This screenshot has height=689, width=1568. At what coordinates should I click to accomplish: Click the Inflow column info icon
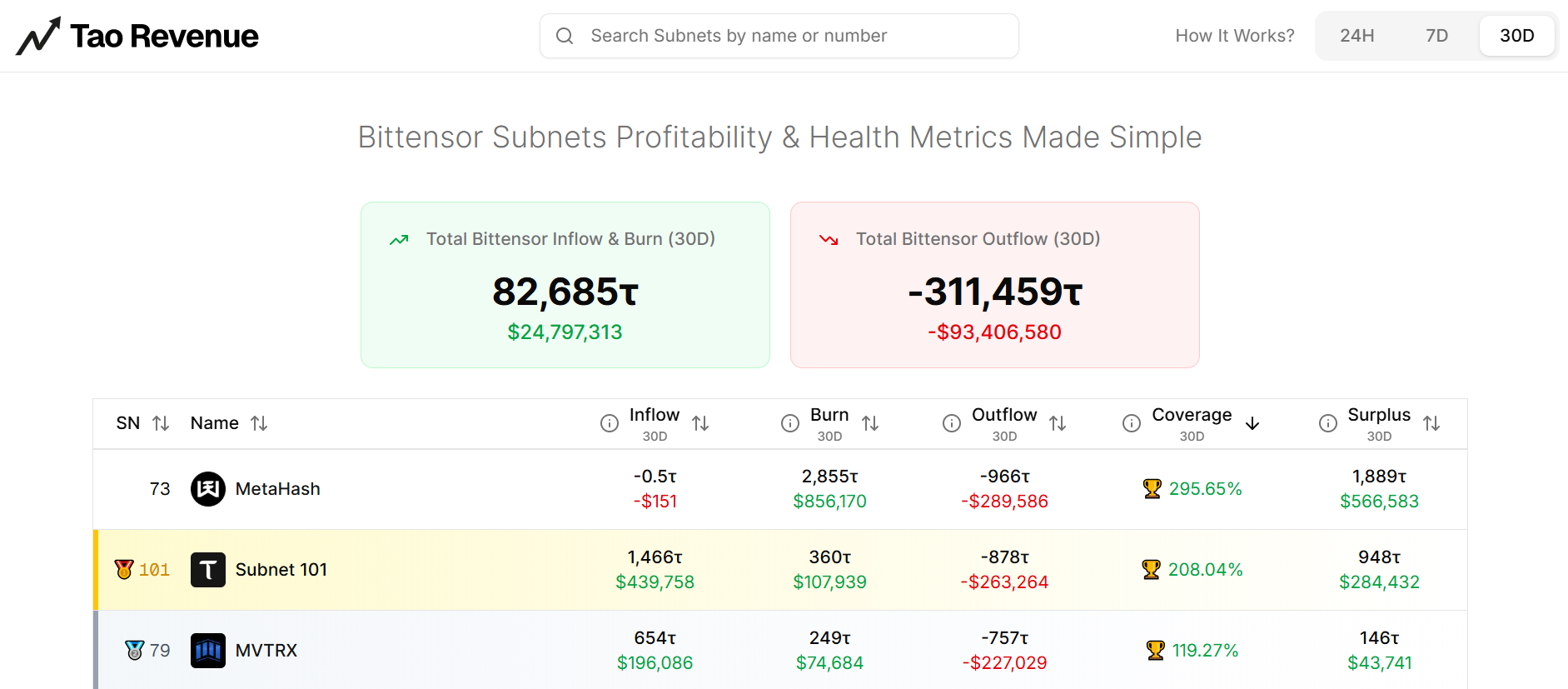[610, 423]
